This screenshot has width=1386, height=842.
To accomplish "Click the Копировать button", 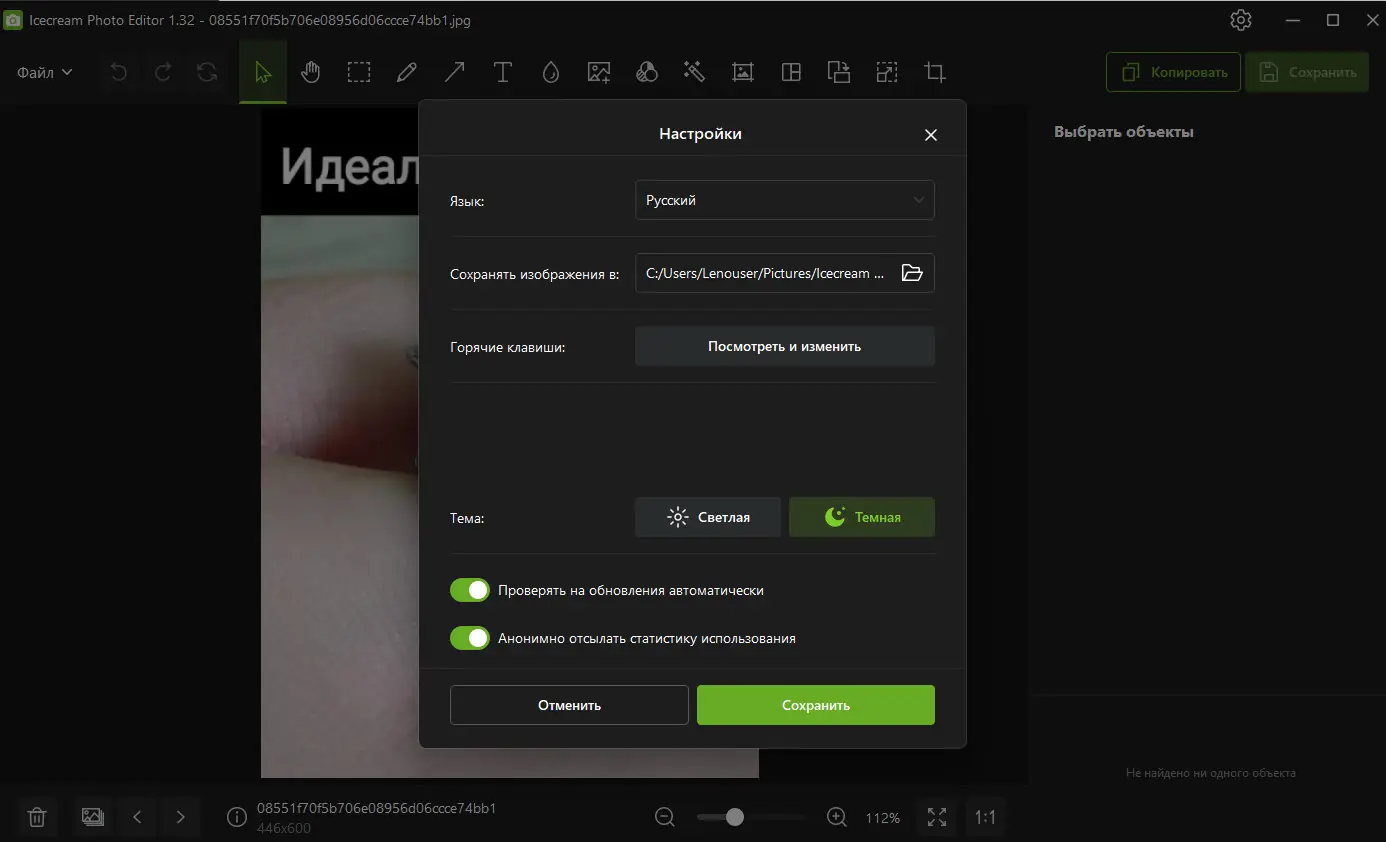I will pos(1173,72).
